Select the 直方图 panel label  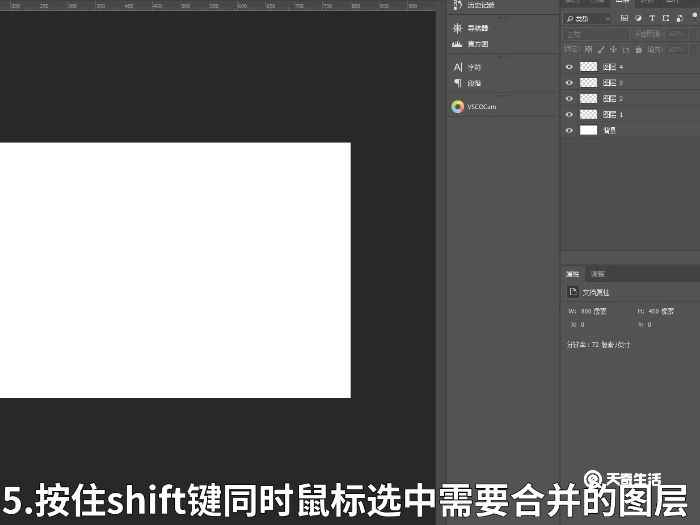[x=478, y=44]
